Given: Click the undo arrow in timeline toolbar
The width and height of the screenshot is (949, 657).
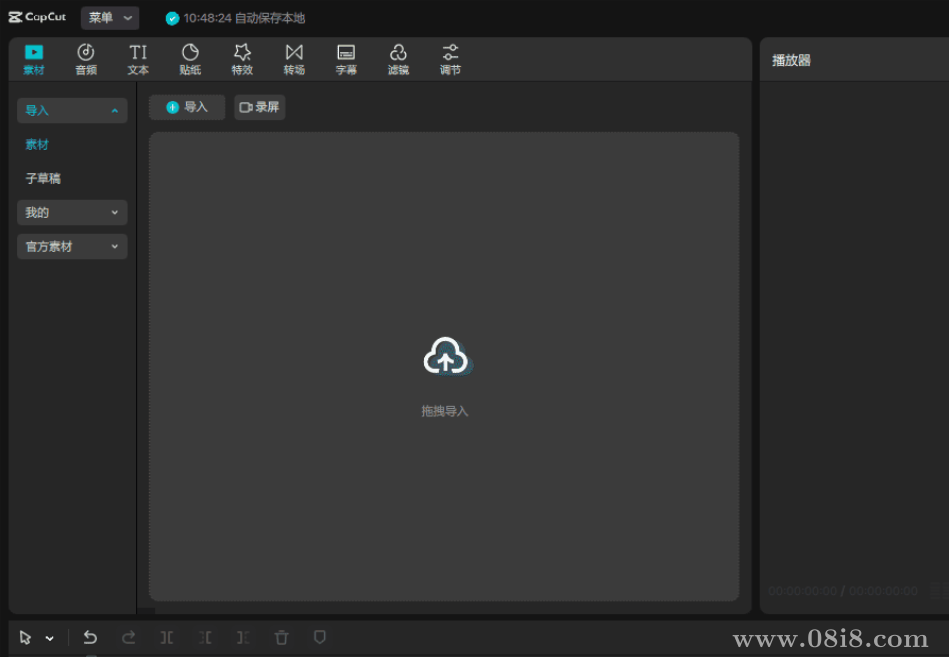Looking at the screenshot, I should pos(90,637).
